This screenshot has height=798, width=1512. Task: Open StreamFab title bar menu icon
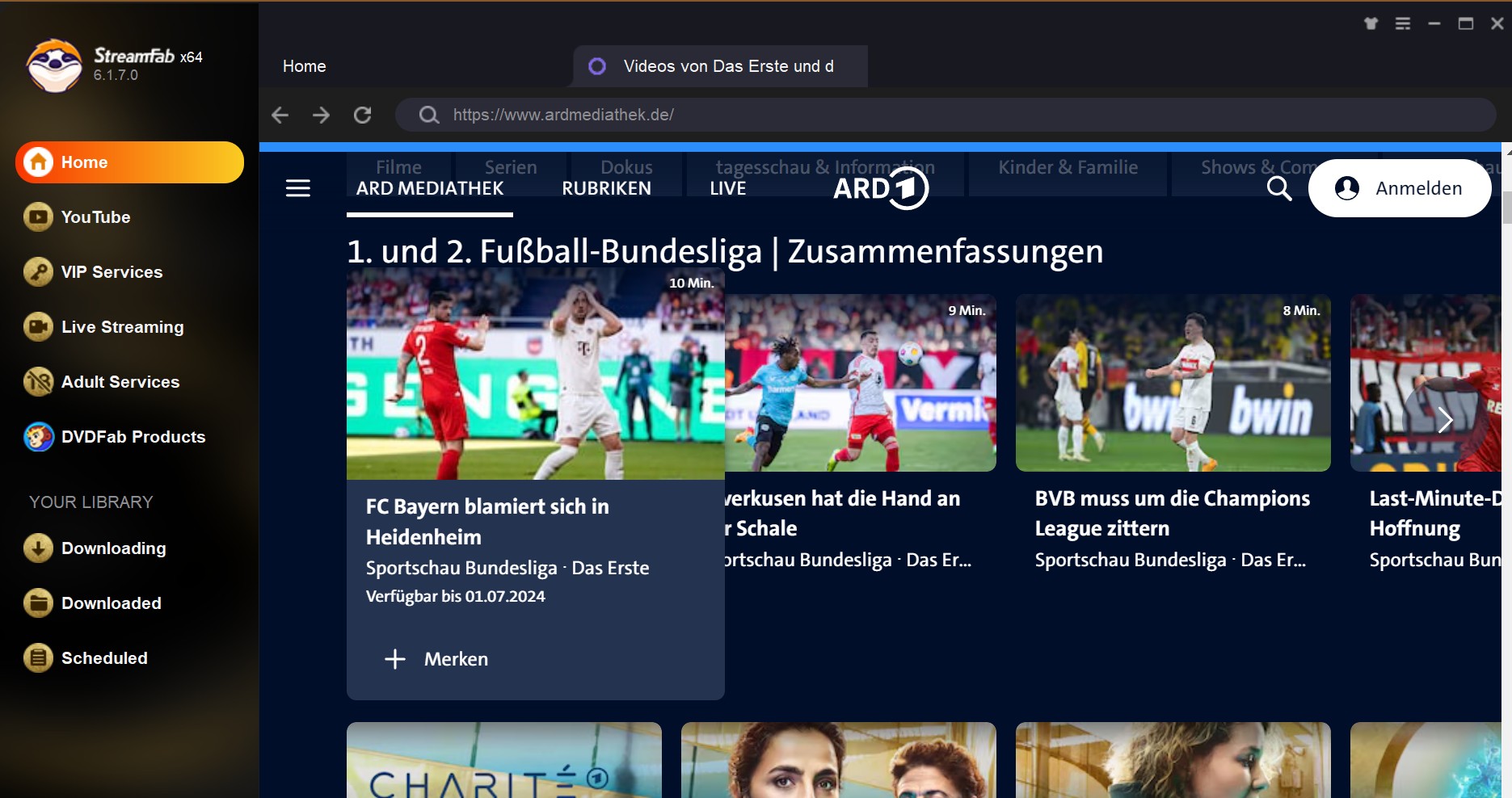[x=1403, y=23]
